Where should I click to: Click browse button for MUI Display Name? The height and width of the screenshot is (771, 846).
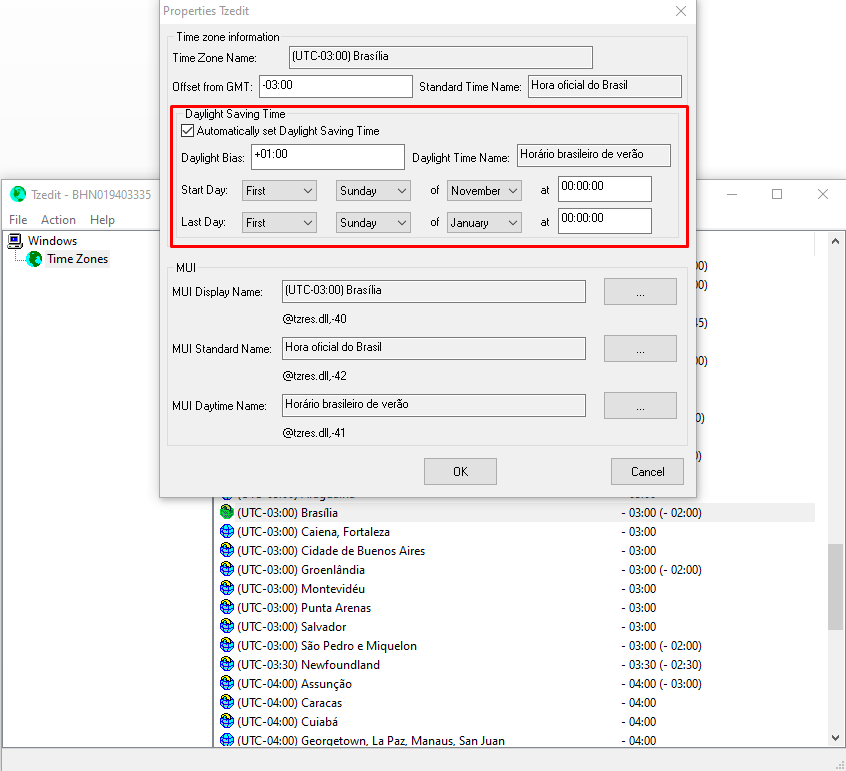[x=640, y=292]
